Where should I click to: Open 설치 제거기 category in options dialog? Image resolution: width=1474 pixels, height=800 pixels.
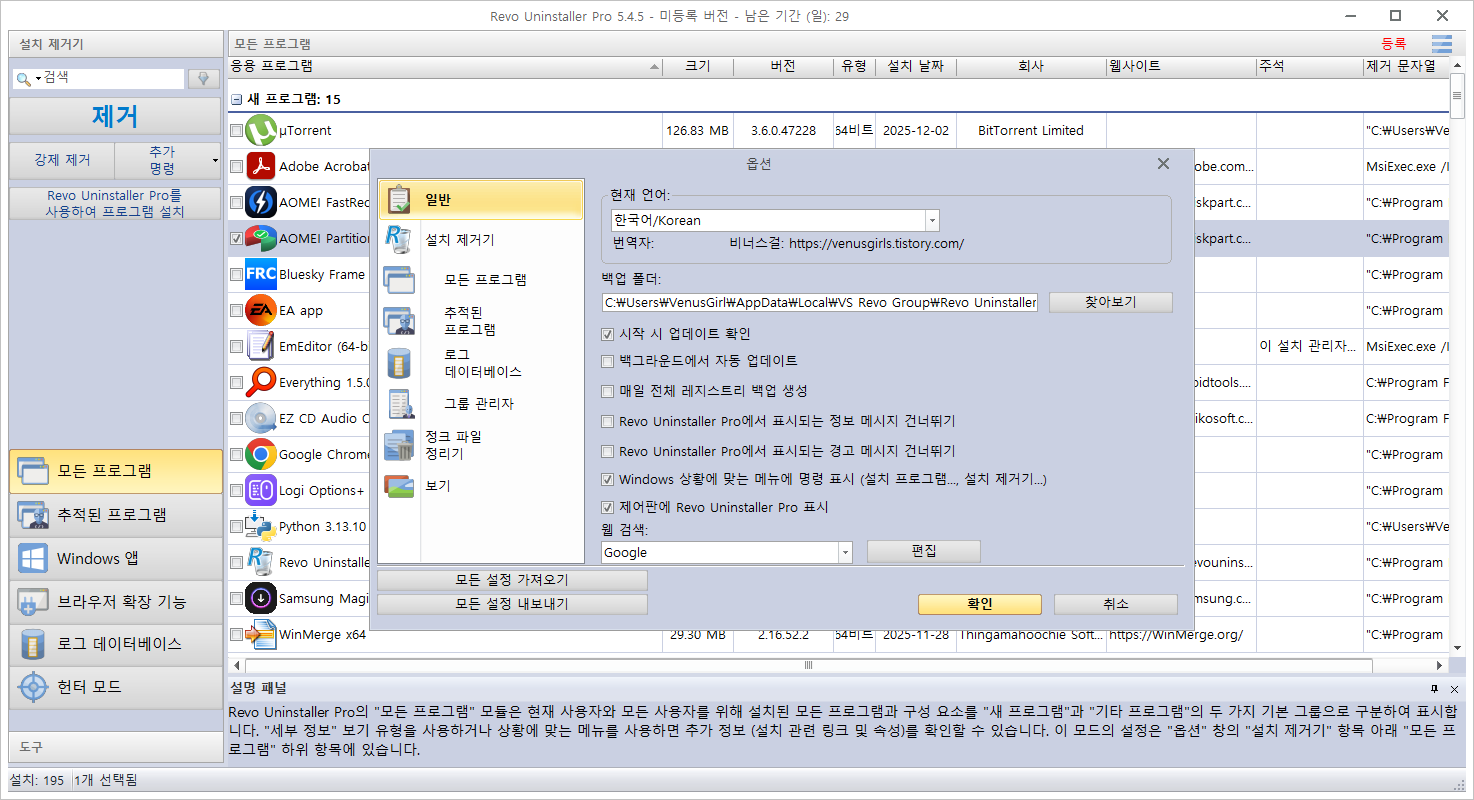(x=481, y=240)
